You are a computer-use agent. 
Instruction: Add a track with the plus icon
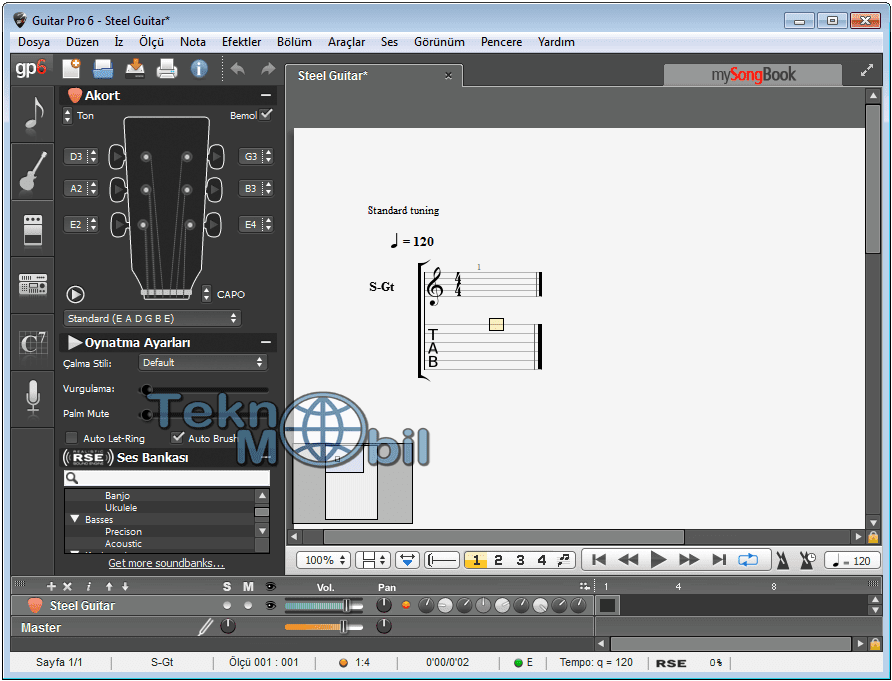coord(51,586)
